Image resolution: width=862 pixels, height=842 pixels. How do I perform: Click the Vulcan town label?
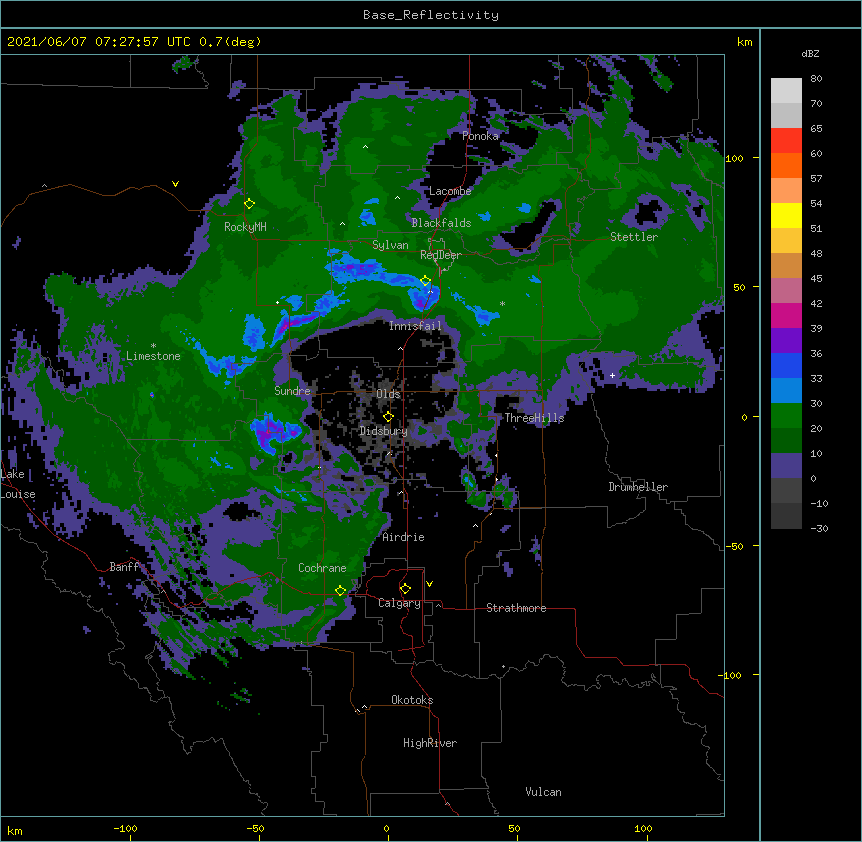click(x=543, y=792)
